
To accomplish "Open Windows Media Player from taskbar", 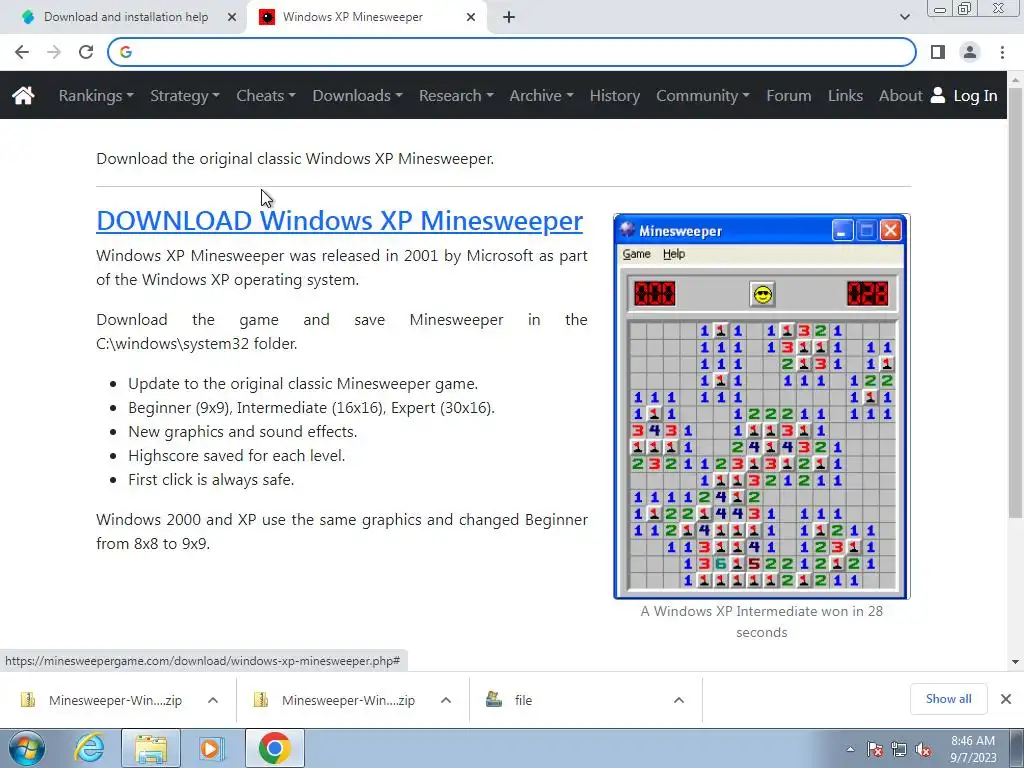I will (211, 748).
